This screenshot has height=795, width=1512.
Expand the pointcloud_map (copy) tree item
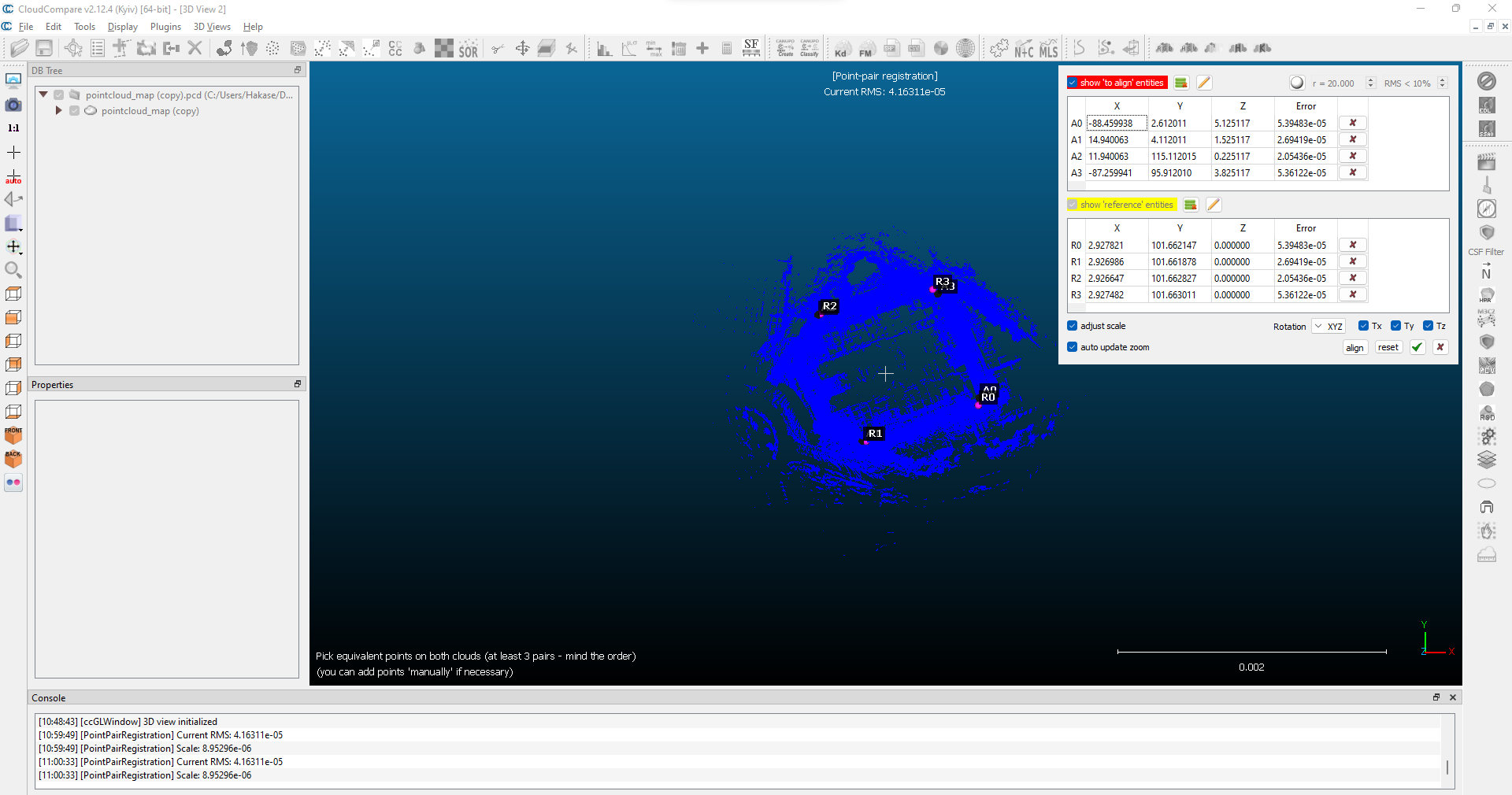(x=58, y=111)
